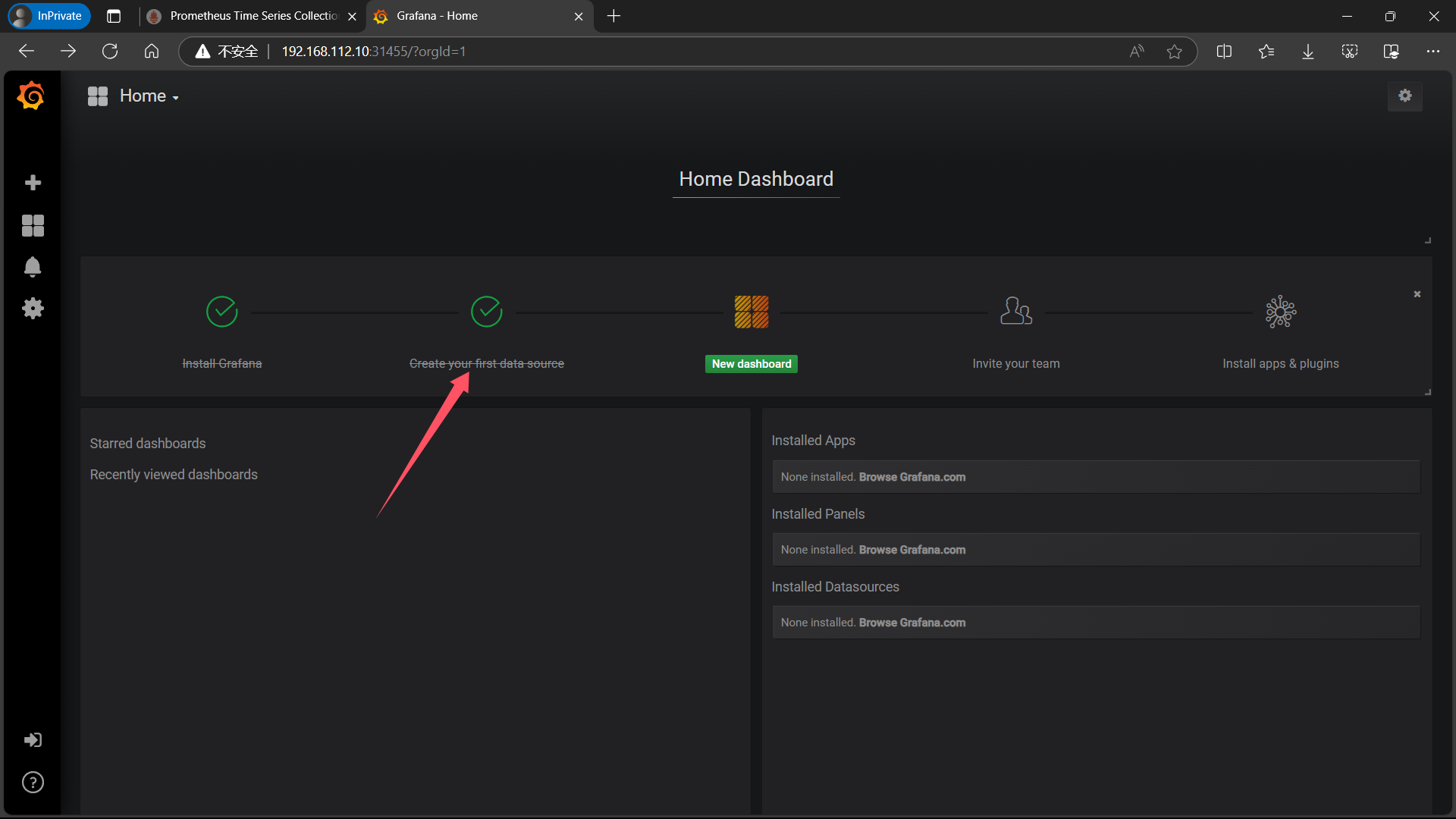This screenshot has height=819, width=1456.
Task: Click Browse Grafana.com under Installed Panels
Action: [912, 550]
